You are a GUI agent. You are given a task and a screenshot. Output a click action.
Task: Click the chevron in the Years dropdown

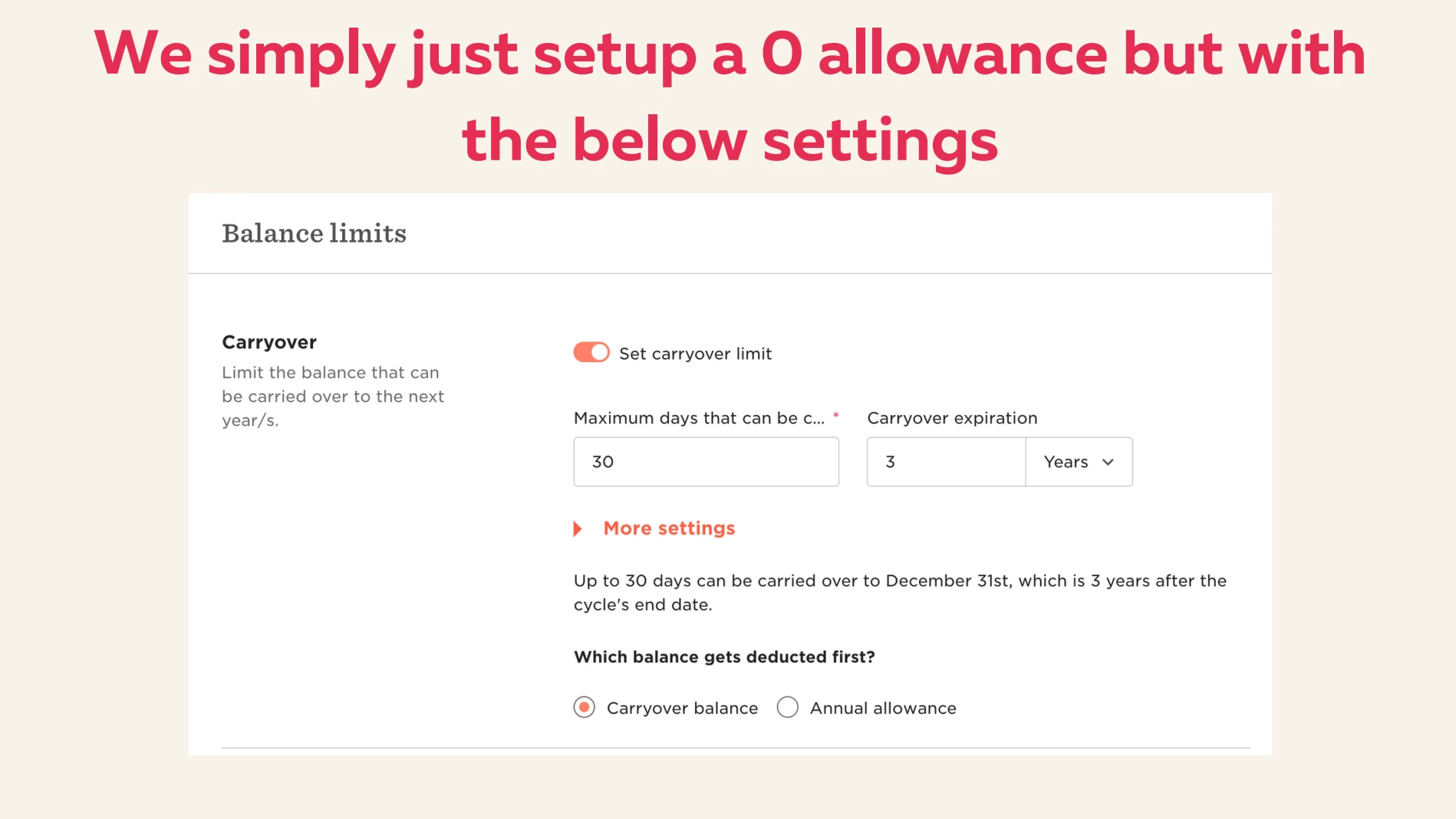(x=1108, y=462)
